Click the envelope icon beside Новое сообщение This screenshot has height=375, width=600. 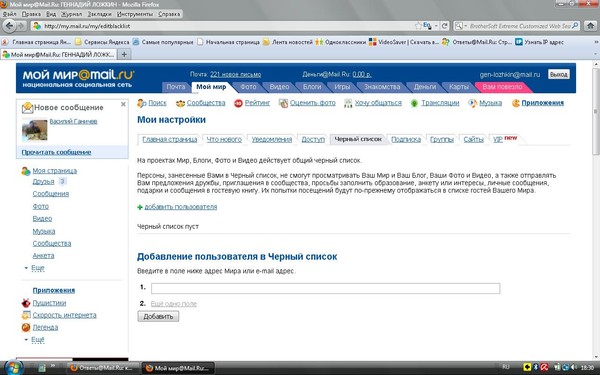tap(27, 108)
